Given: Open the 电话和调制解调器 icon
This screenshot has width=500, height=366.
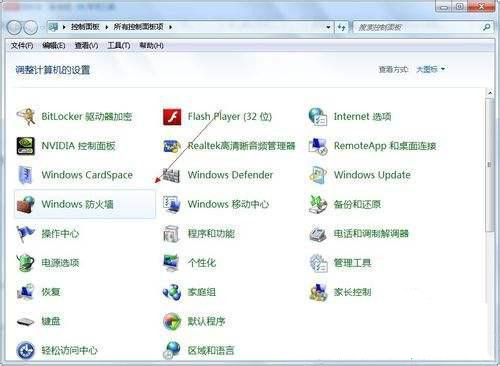Looking at the screenshot, I should 318,234.
